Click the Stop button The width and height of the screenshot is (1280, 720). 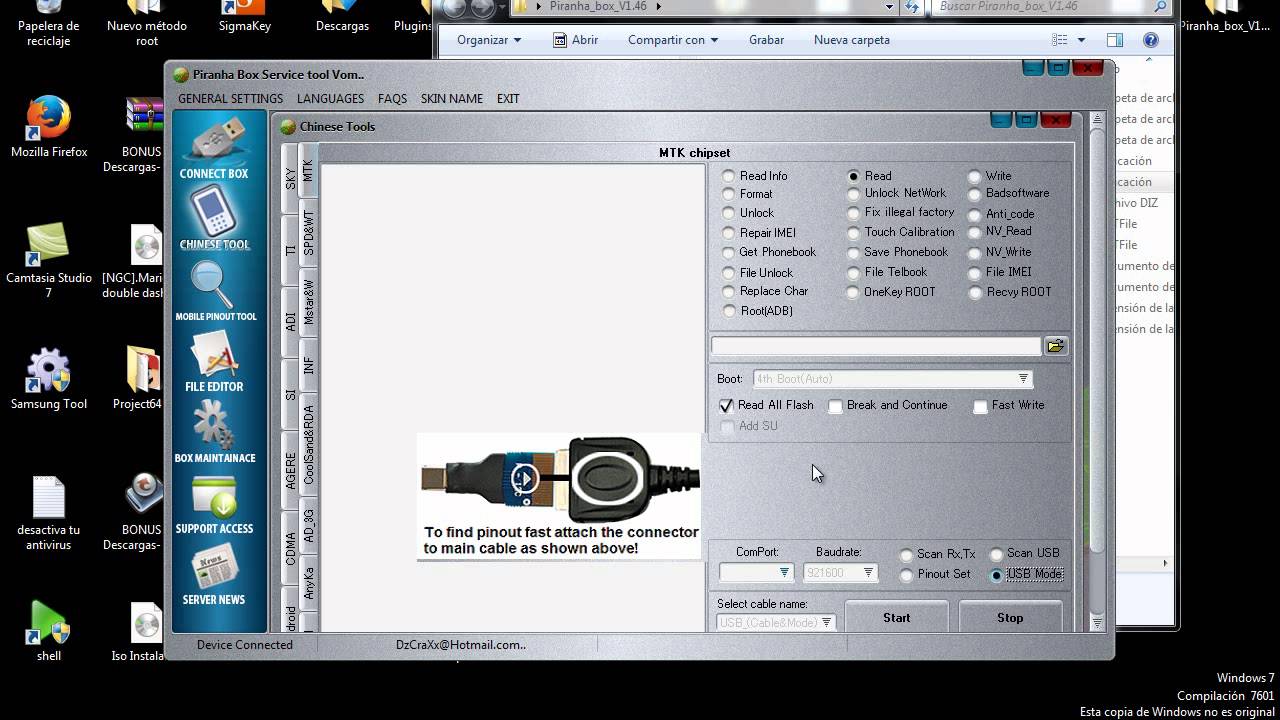[1010, 617]
